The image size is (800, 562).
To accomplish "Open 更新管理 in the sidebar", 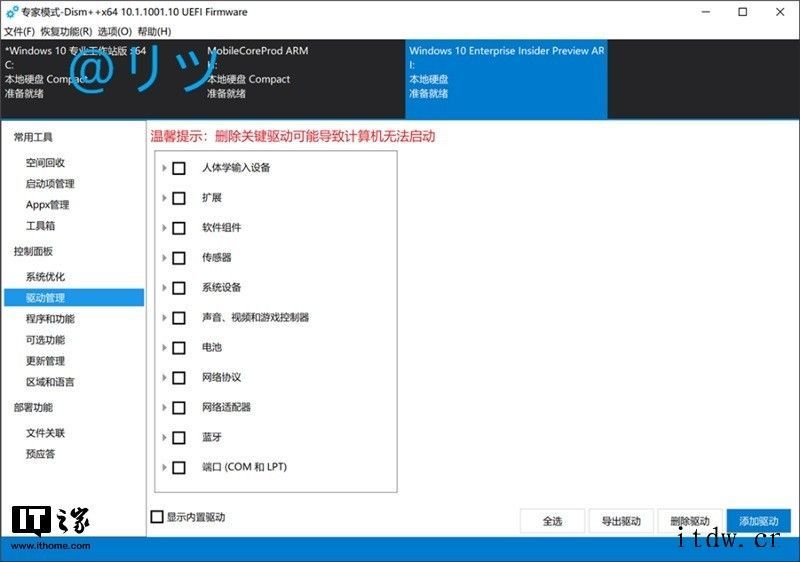I will (45, 361).
